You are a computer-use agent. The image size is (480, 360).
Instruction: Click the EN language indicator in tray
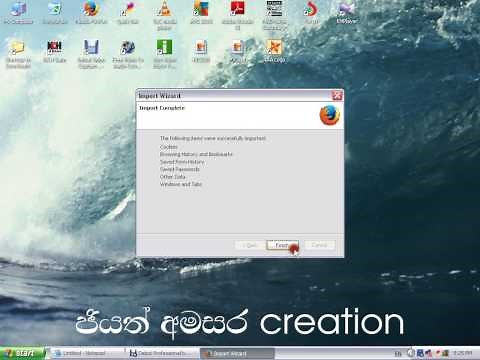[x=398, y=353]
